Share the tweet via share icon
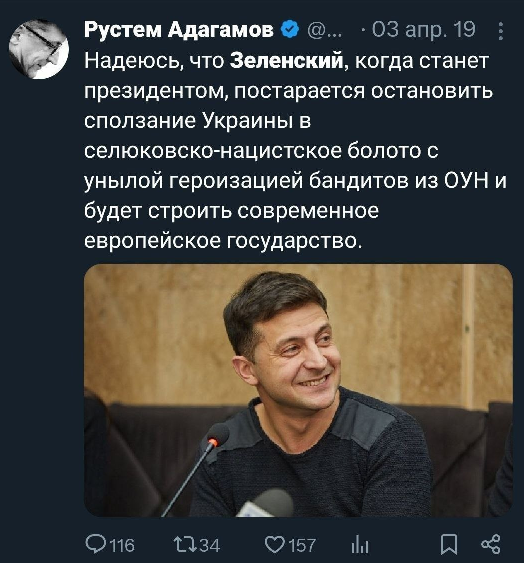Screen dimensions: 524x563 tap(491, 544)
